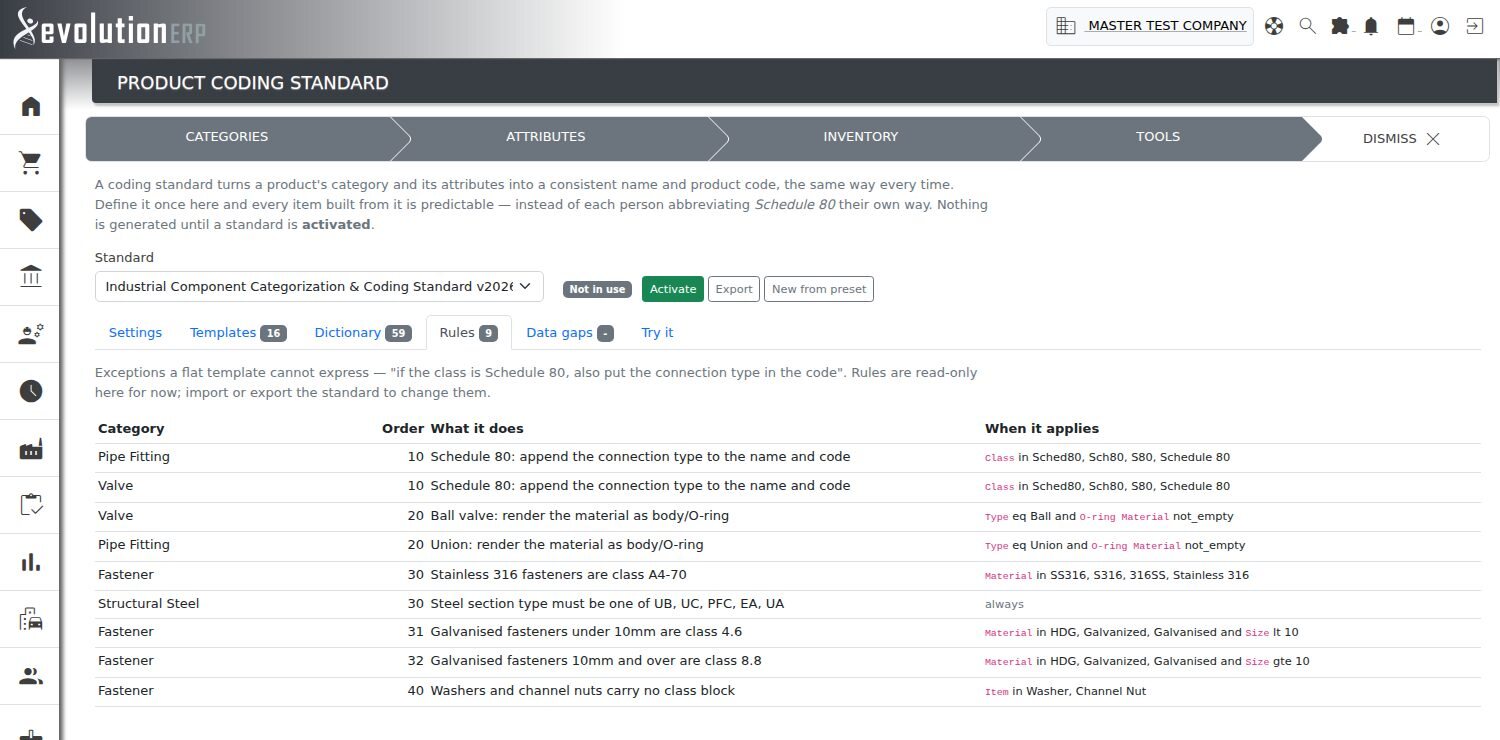Go to the Tools step
The image size is (1500, 740).
click(x=1158, y=137)
